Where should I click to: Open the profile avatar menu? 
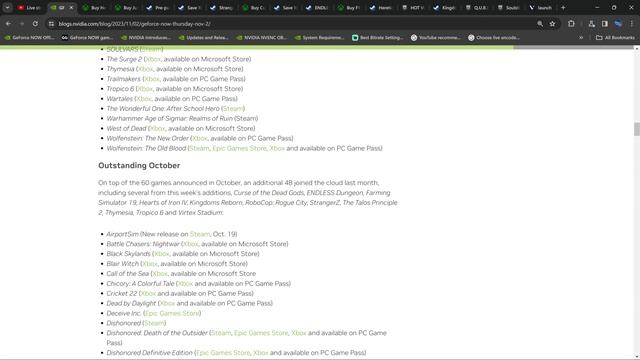point(618,24)
